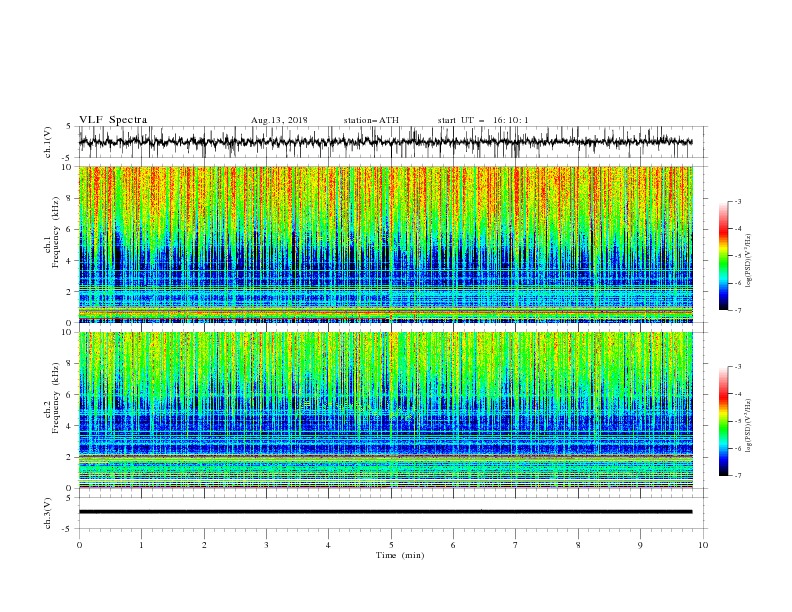Click the "station=ATH" header label

pos(371,120)
